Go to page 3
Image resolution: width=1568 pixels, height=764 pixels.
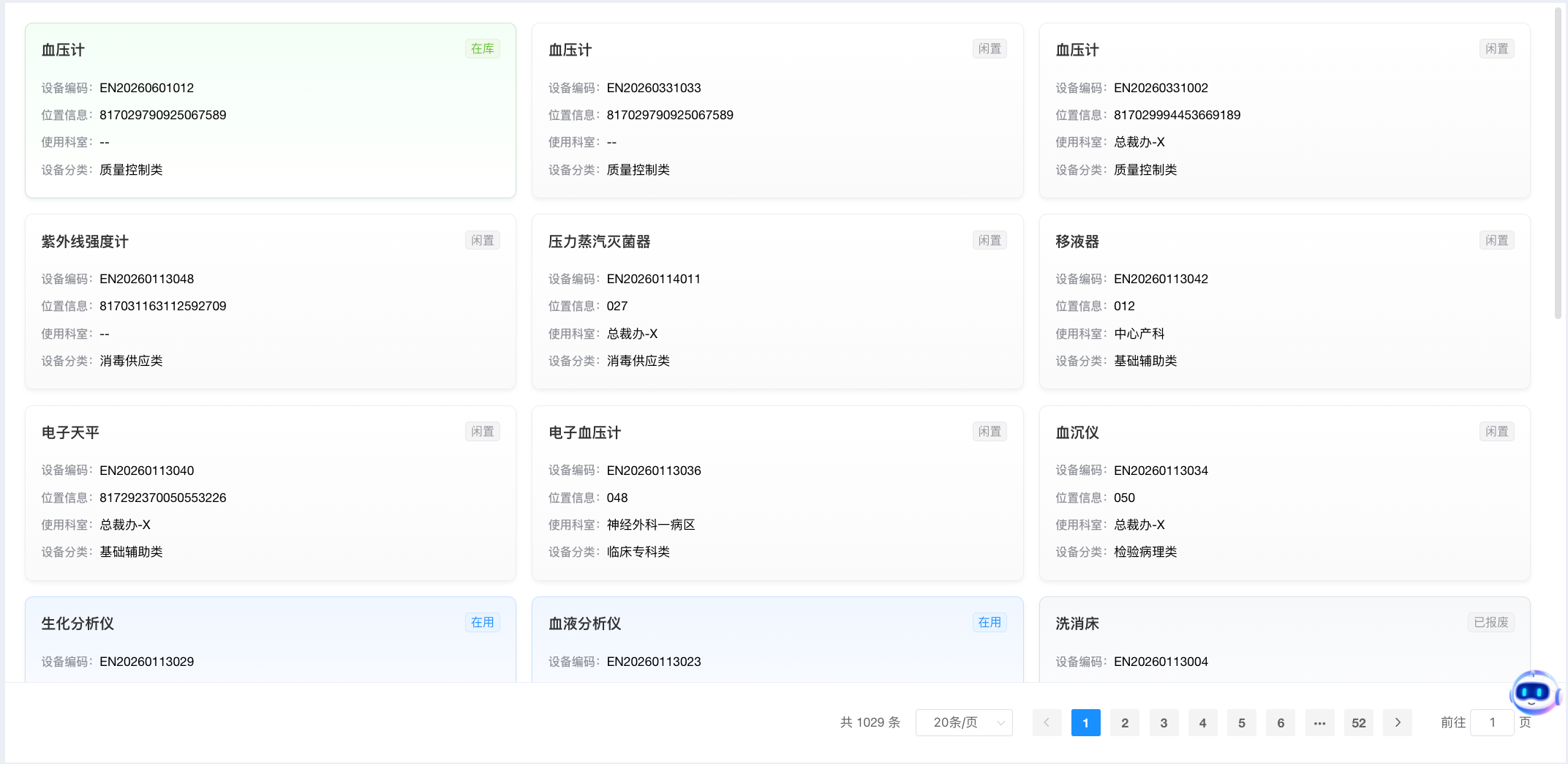[x=1164, y=723]
